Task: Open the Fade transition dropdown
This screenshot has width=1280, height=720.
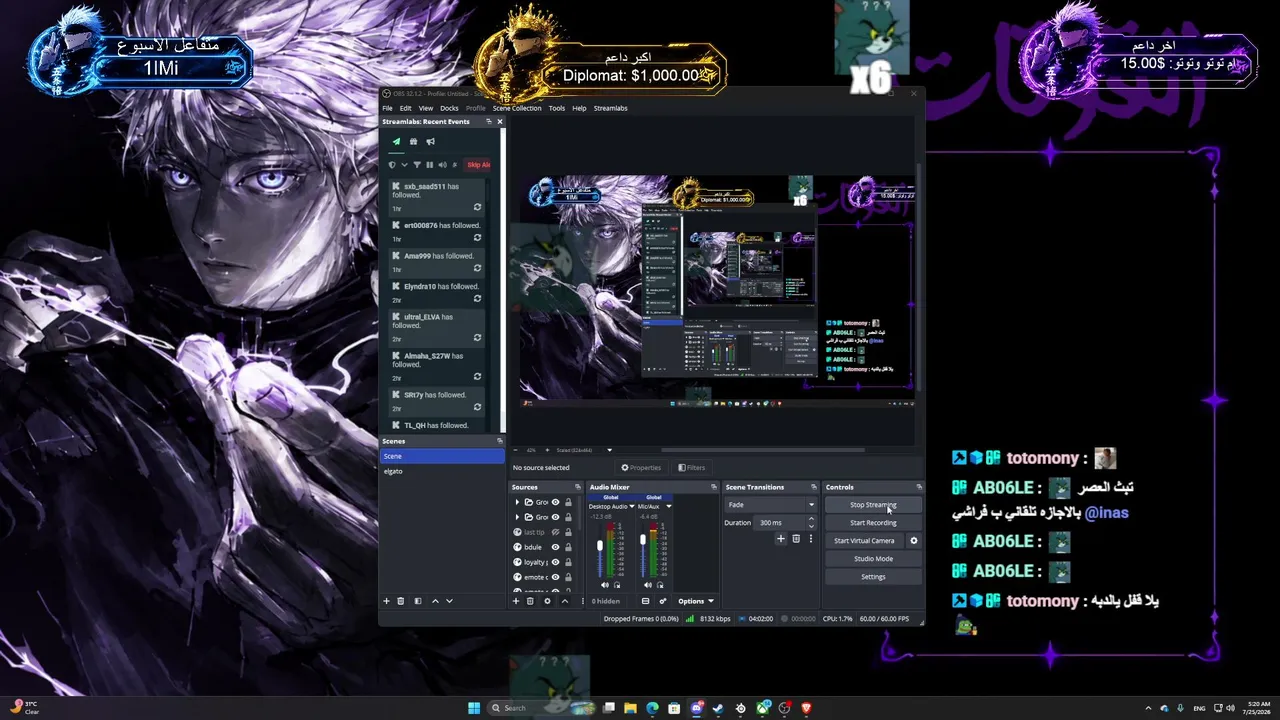Action: pos(770,505)
